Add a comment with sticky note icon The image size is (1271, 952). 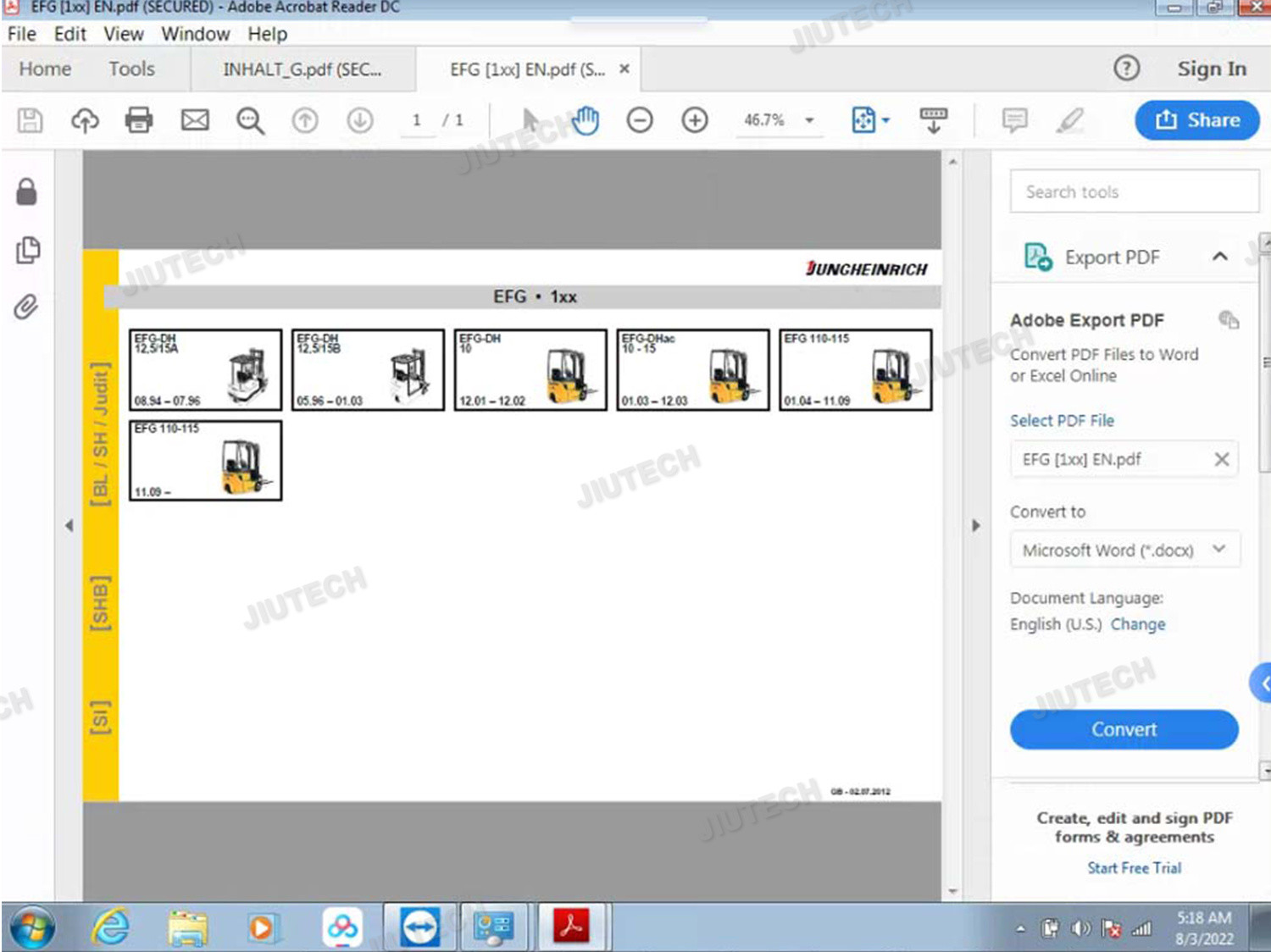[x=1014, y=120]
